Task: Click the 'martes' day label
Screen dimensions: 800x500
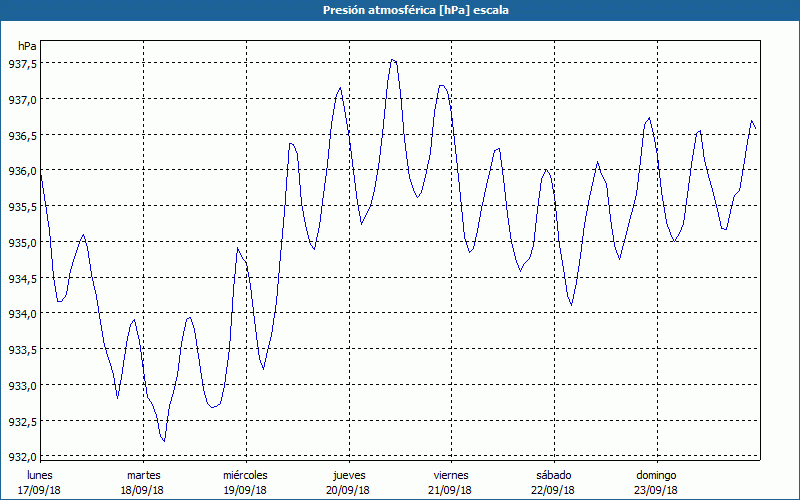Action: pyautogui.click(x=144, y=475)
